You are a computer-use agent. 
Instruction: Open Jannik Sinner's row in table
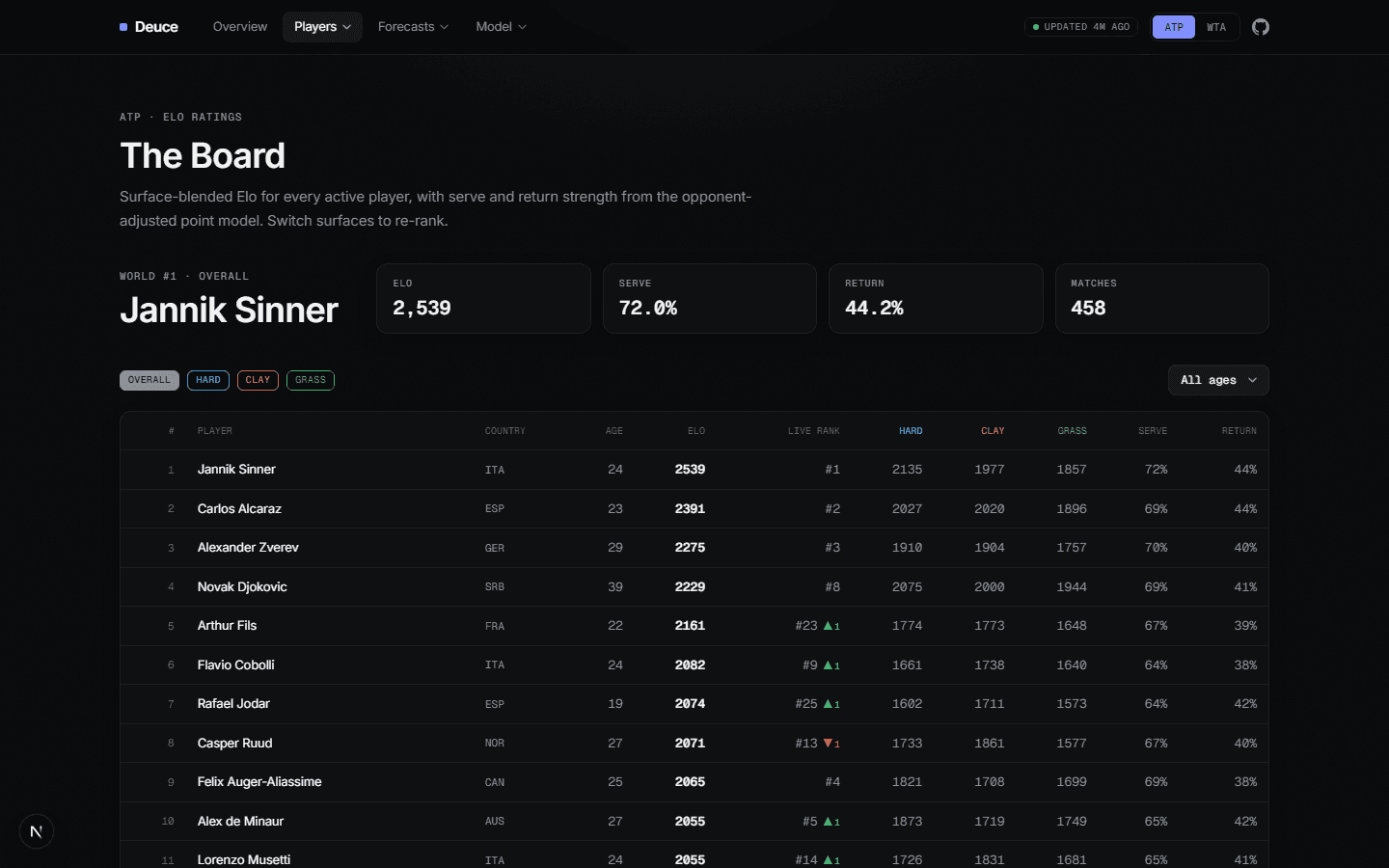pos(694,470)
